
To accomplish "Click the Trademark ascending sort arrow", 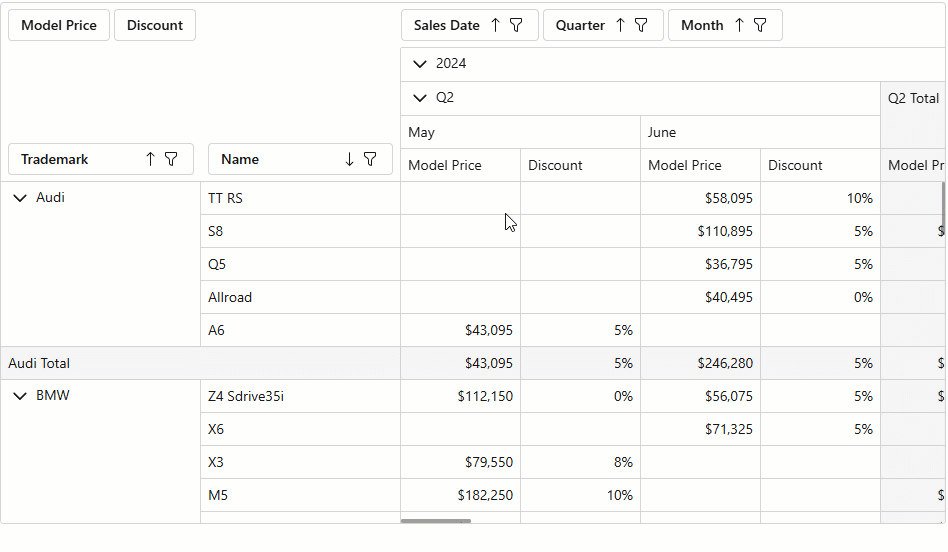I will click(150, 159).
